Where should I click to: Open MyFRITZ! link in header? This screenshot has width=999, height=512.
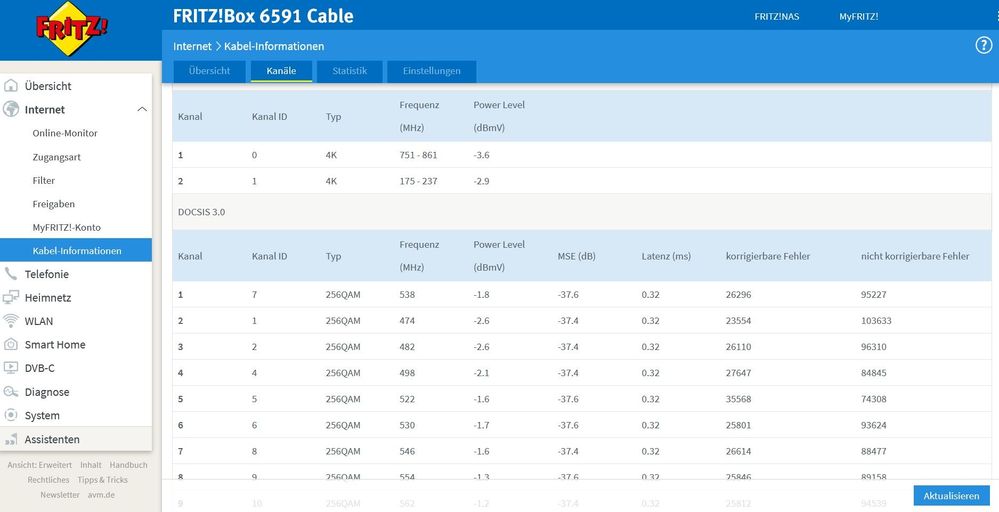click(858, 17)
